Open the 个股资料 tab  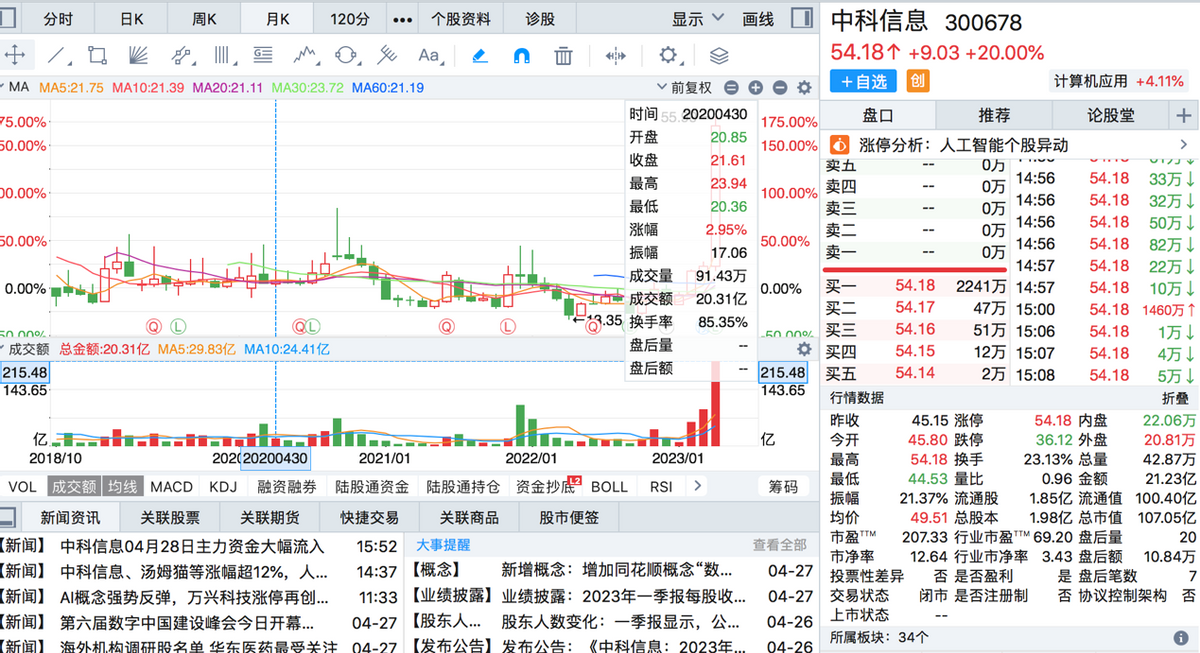tap(460, 19)
